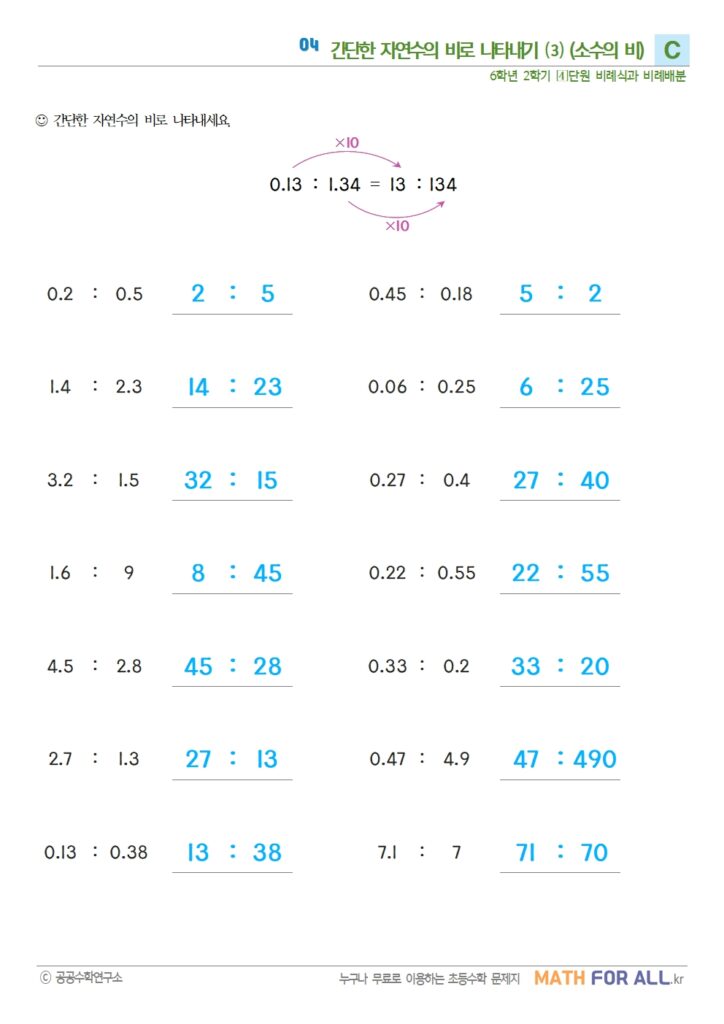The image size is (724, 1024).
Task: Click the green C level badge
Action: pyautogui.click(x=672, y=49)
